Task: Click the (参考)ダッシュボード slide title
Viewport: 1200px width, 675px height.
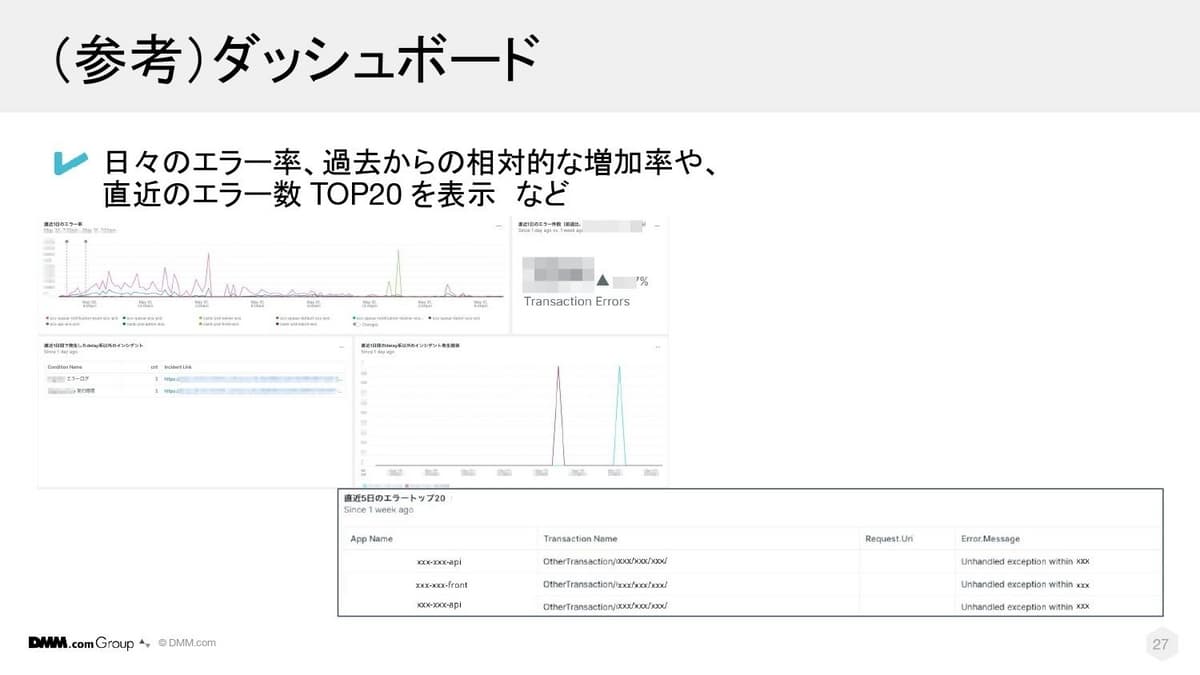Action: tap(296, 58)
